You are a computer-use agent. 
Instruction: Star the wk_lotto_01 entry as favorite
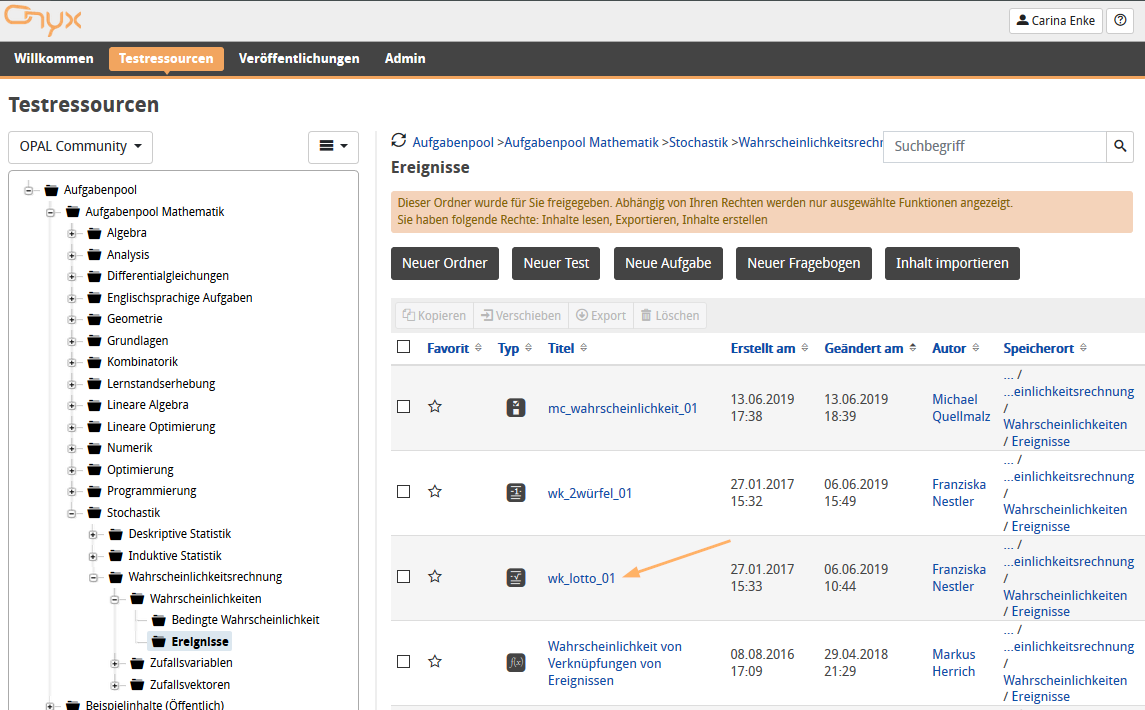(x=435, y=577)
